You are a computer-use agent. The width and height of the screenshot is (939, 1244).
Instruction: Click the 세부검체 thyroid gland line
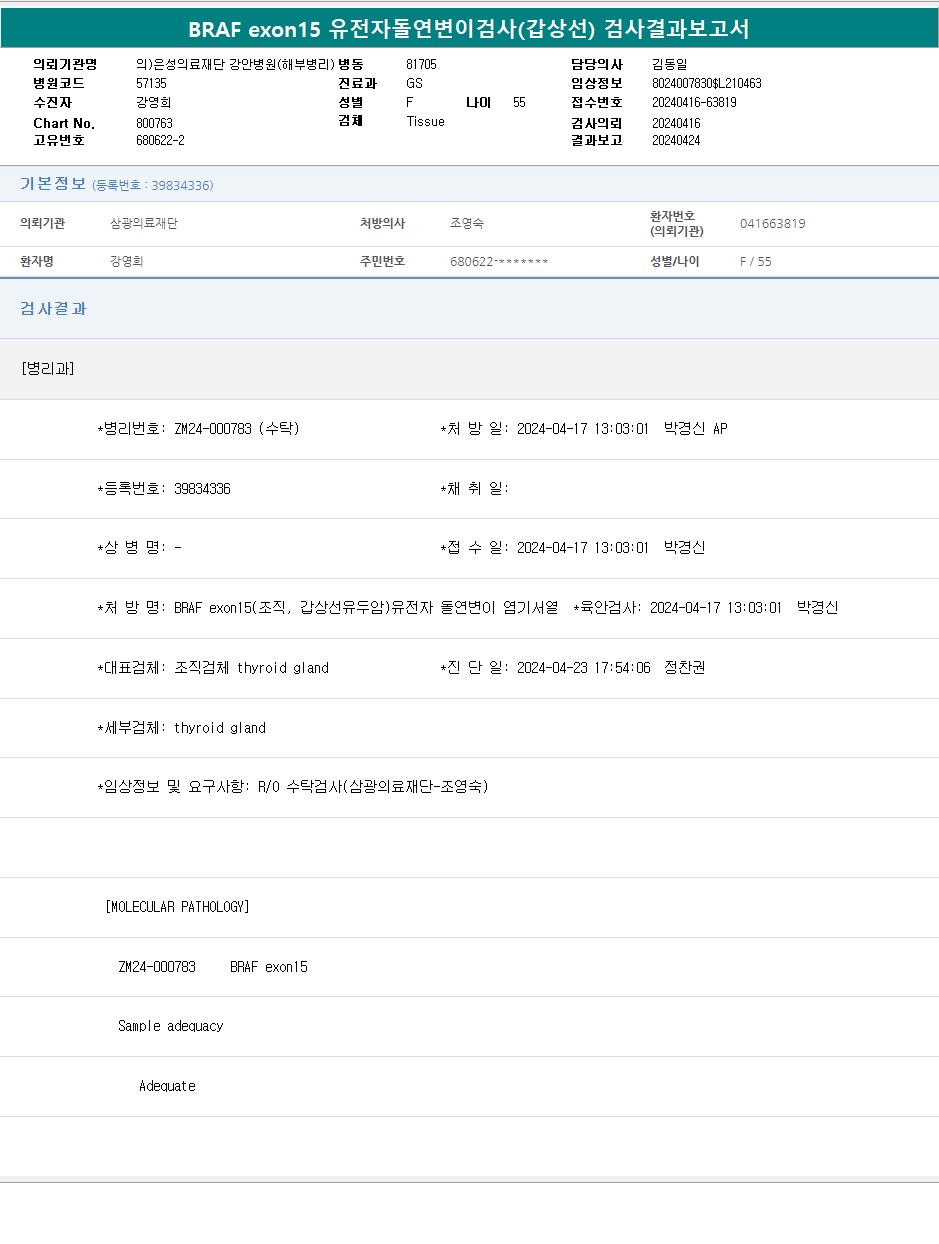pyautogui.click(x=181, y=728)
